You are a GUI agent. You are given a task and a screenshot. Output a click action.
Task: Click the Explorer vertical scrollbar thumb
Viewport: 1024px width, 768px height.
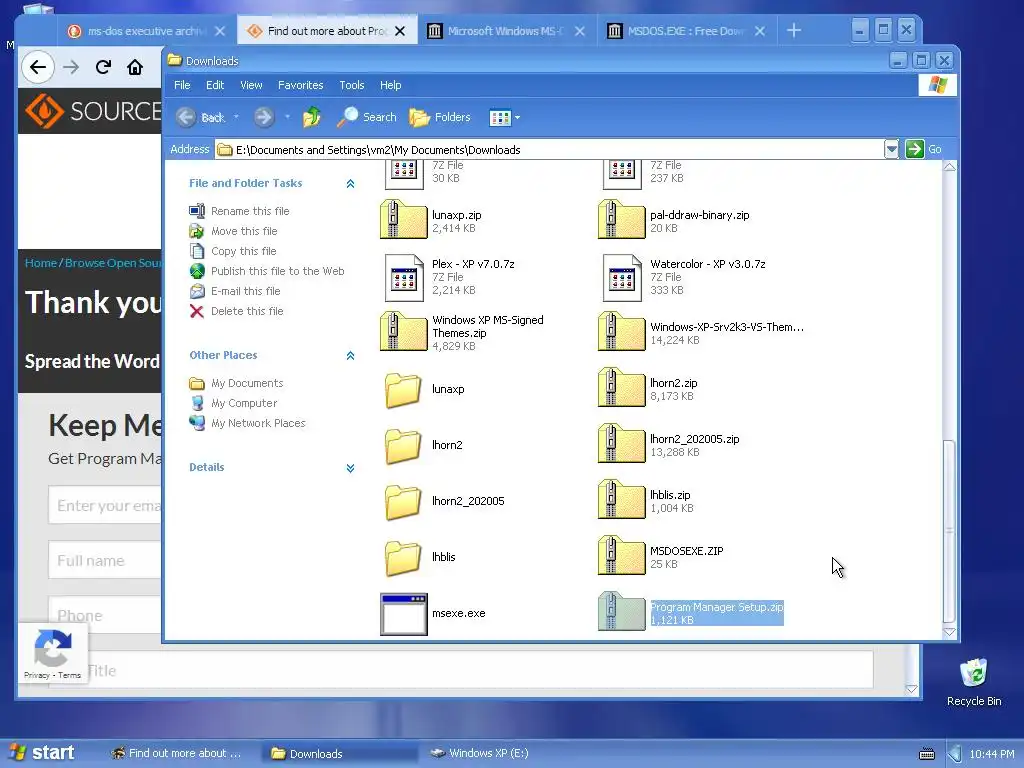(x=950, y=532)
